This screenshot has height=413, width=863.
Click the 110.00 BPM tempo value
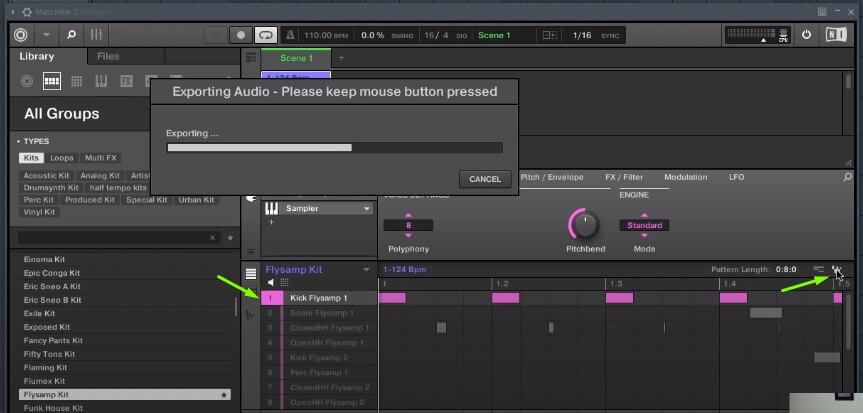326,35
